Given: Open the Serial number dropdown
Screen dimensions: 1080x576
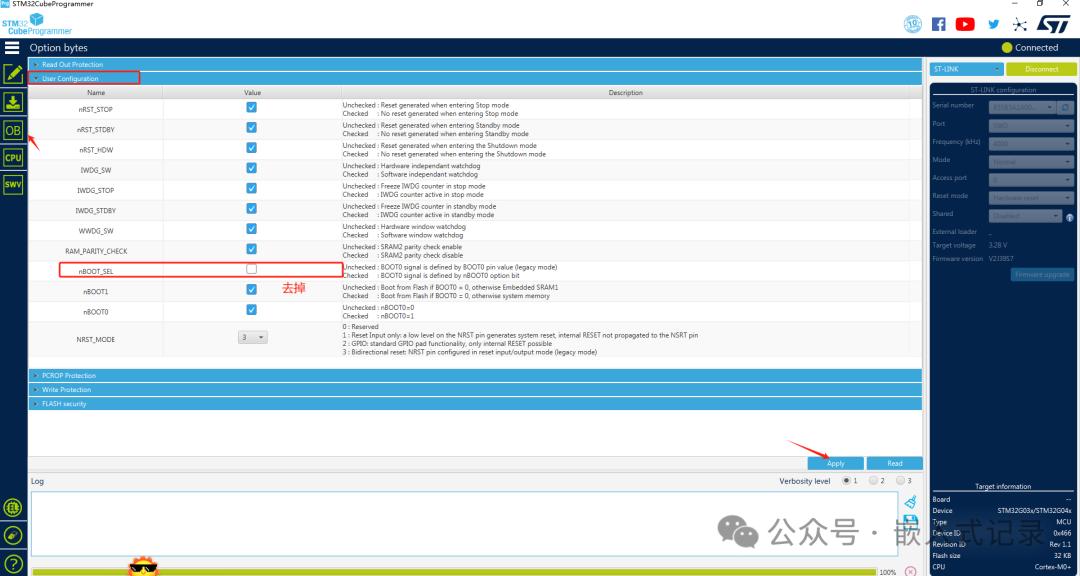Looking at the screenshot, I should 1022,107.
